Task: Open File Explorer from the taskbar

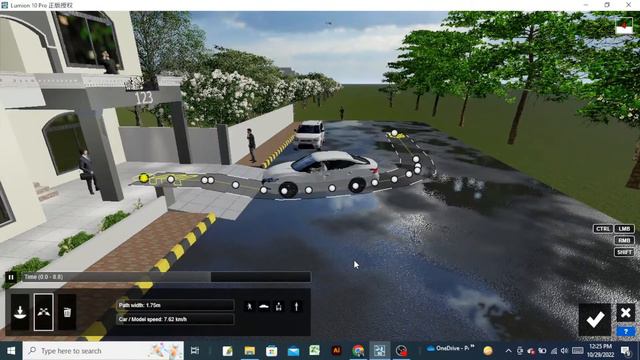Action: (x=250, y=351)
